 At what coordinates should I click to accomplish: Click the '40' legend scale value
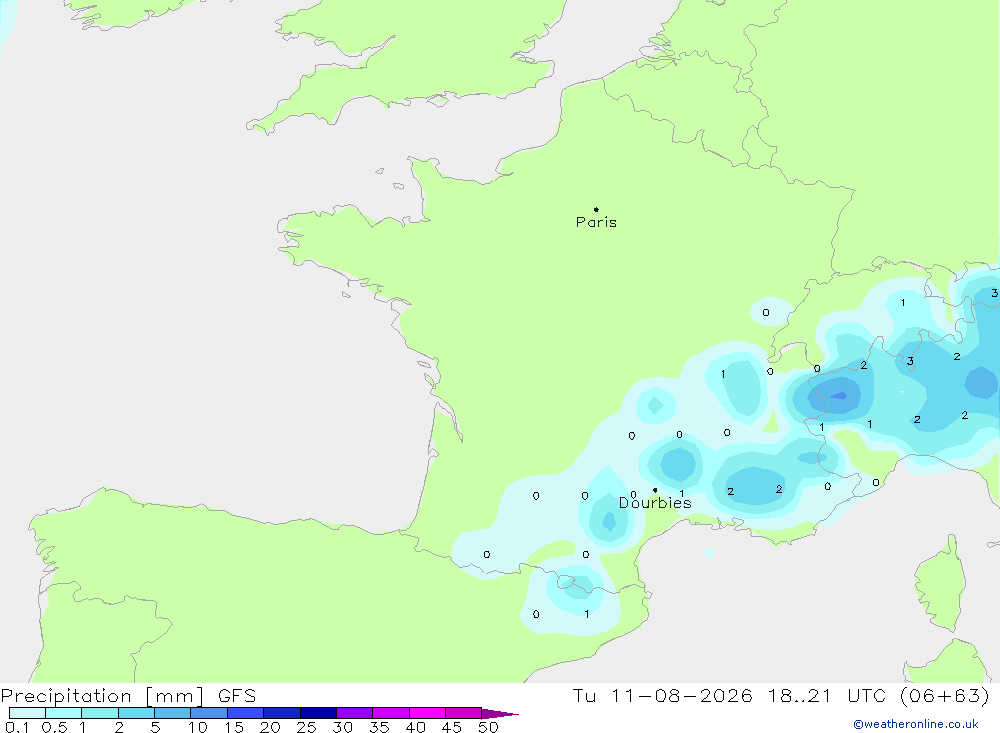point(416,727)
